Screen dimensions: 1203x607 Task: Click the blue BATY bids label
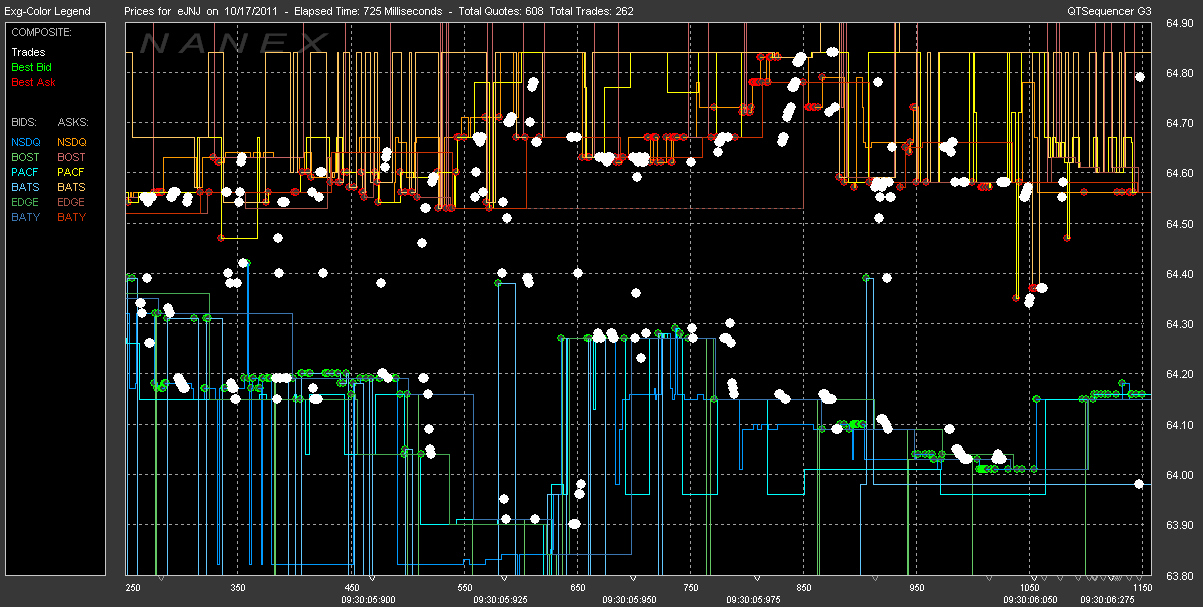(x=25, y=217)
